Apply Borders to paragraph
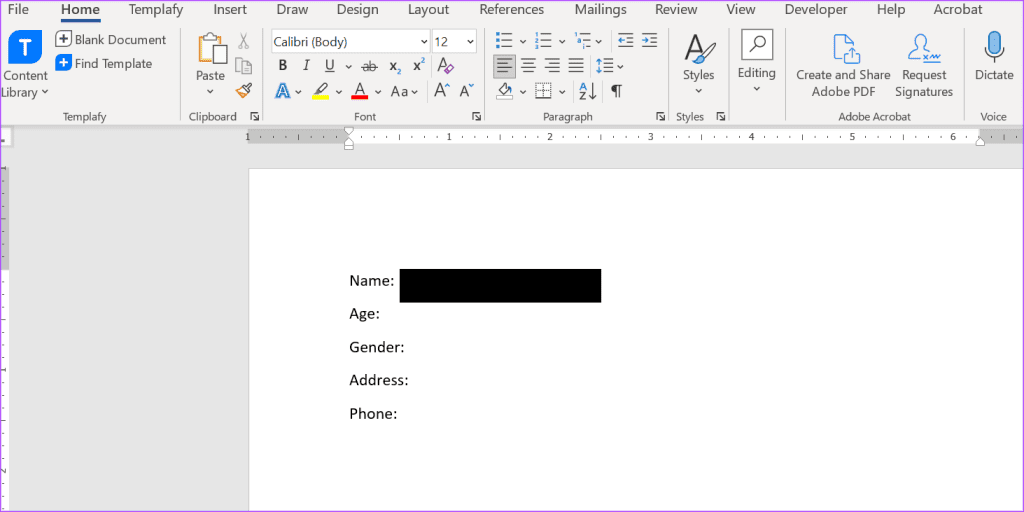 [x=543, y=91]
